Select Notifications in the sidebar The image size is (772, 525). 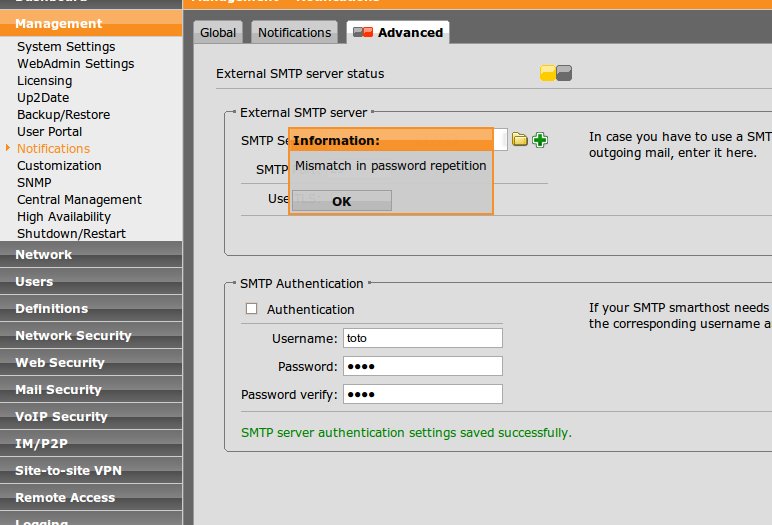point(53,149)
